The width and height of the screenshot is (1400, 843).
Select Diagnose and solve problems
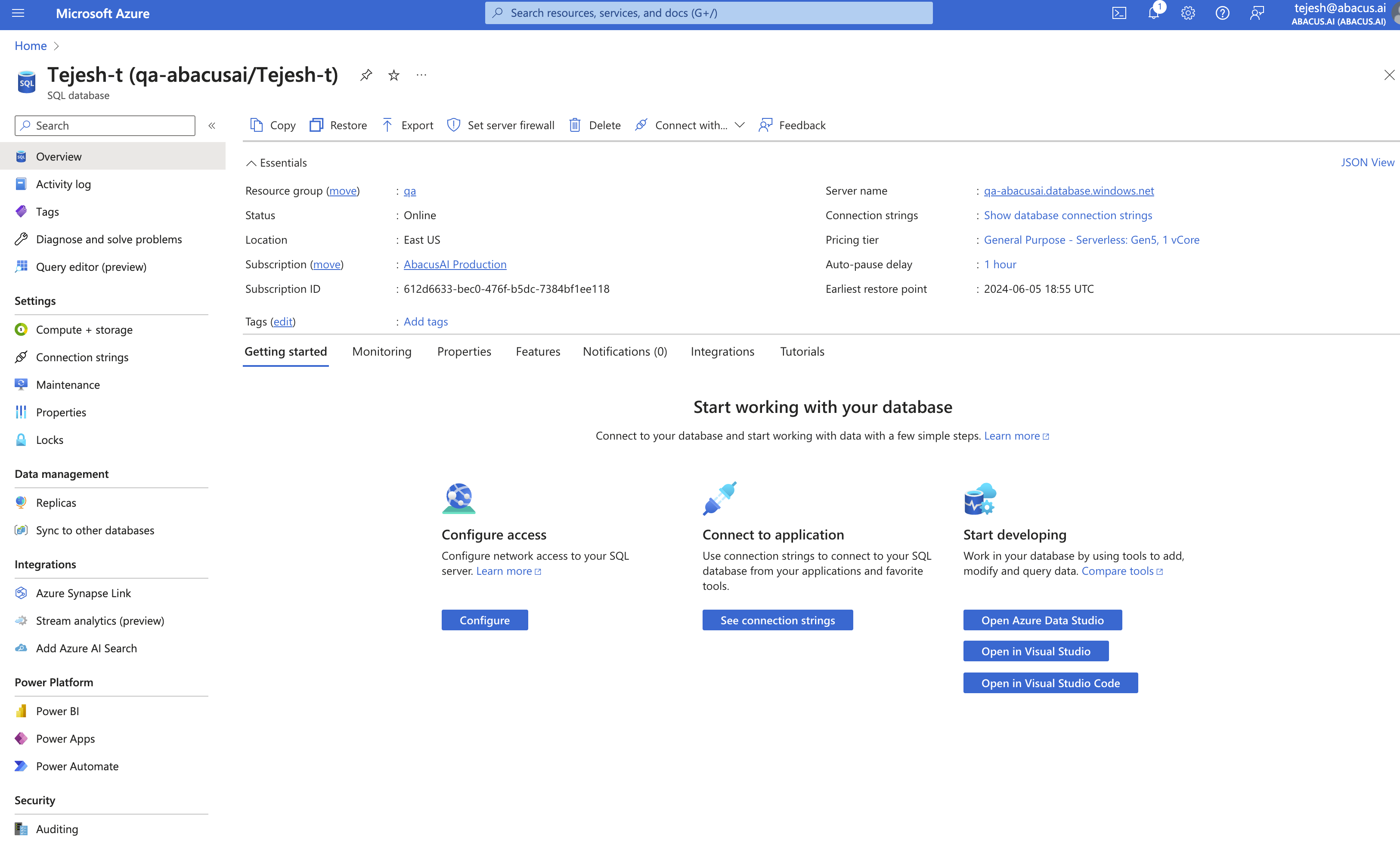[108, 239]
